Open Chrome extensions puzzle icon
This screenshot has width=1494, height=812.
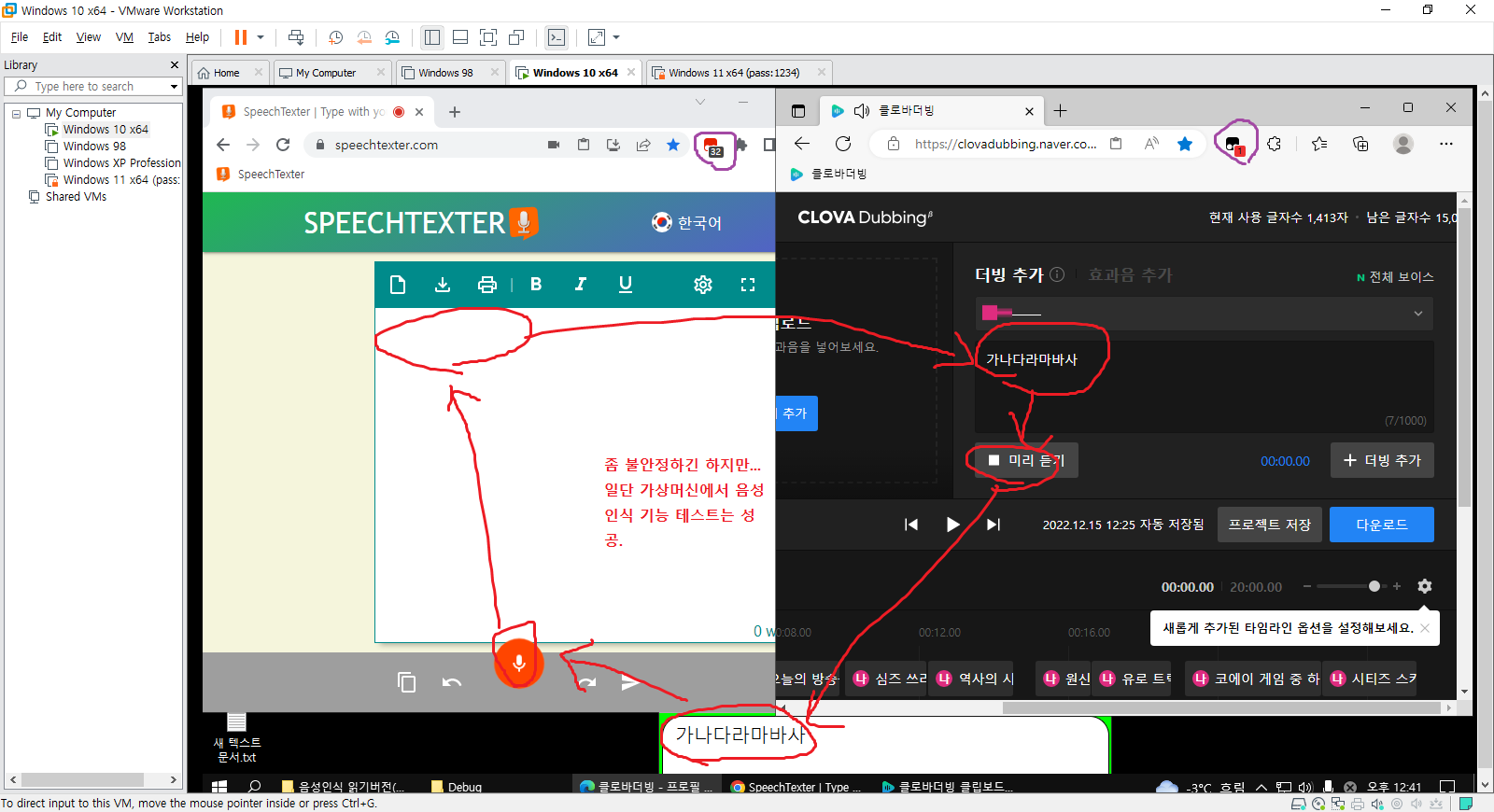point(742,145)
